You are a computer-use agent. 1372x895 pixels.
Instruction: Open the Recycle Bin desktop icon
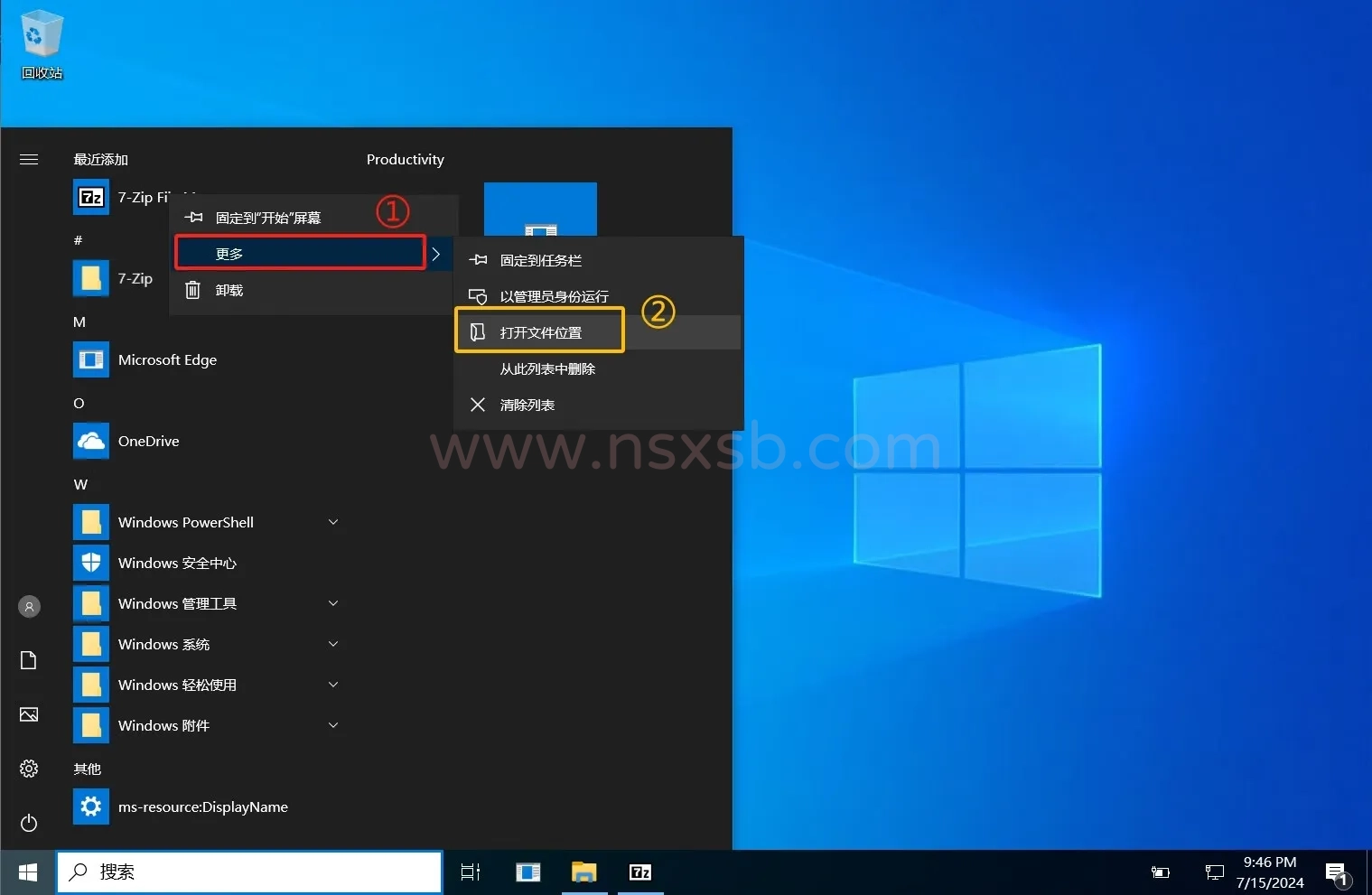(42, 45)
